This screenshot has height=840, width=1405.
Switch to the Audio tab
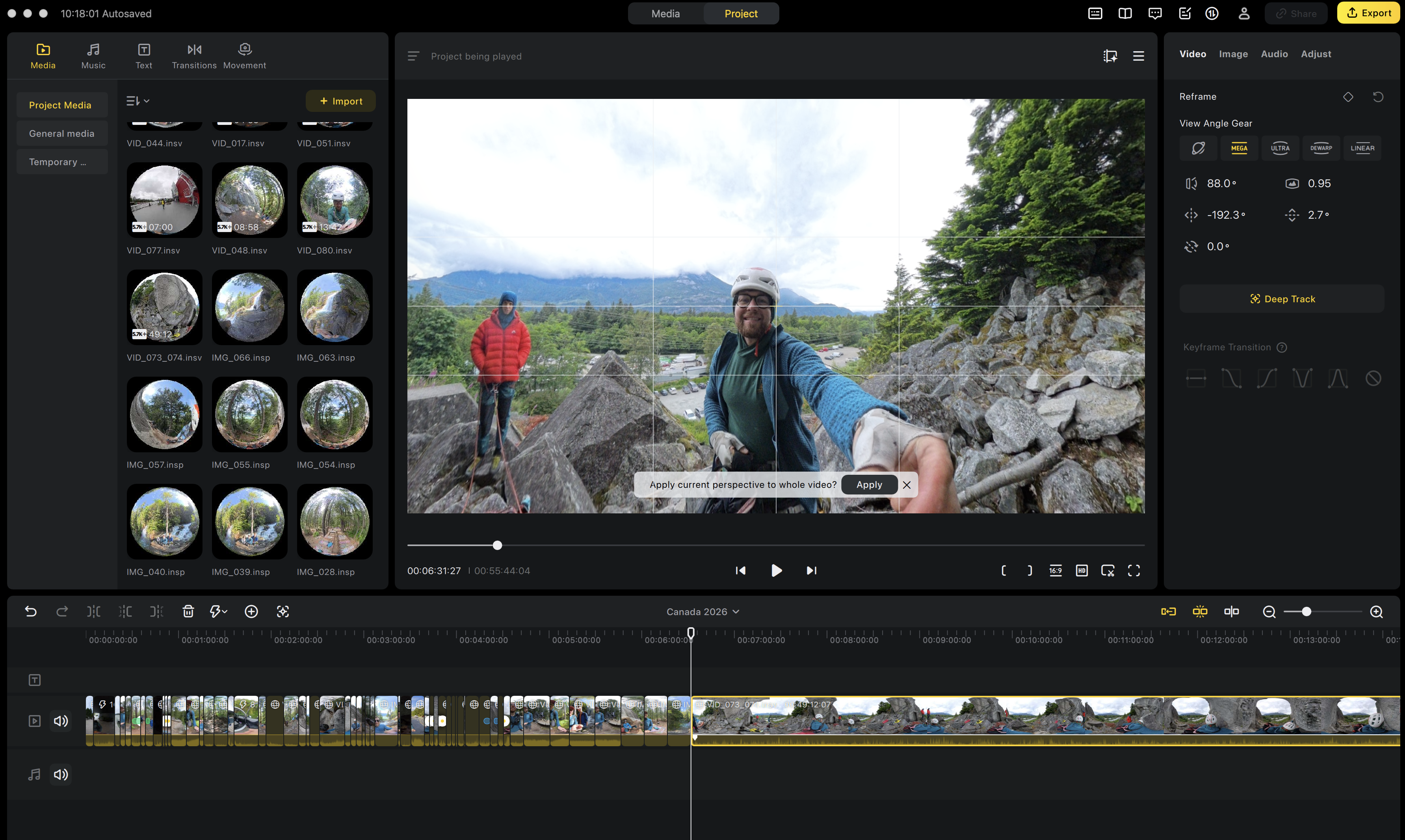[x=1274, y=54]
